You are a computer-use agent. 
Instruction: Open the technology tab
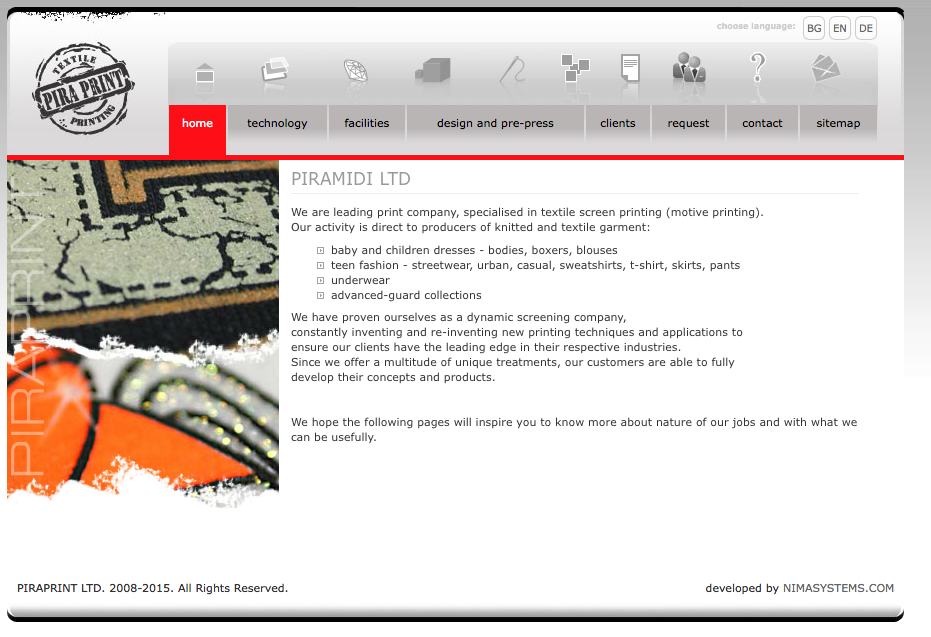[x=277, y=124]
